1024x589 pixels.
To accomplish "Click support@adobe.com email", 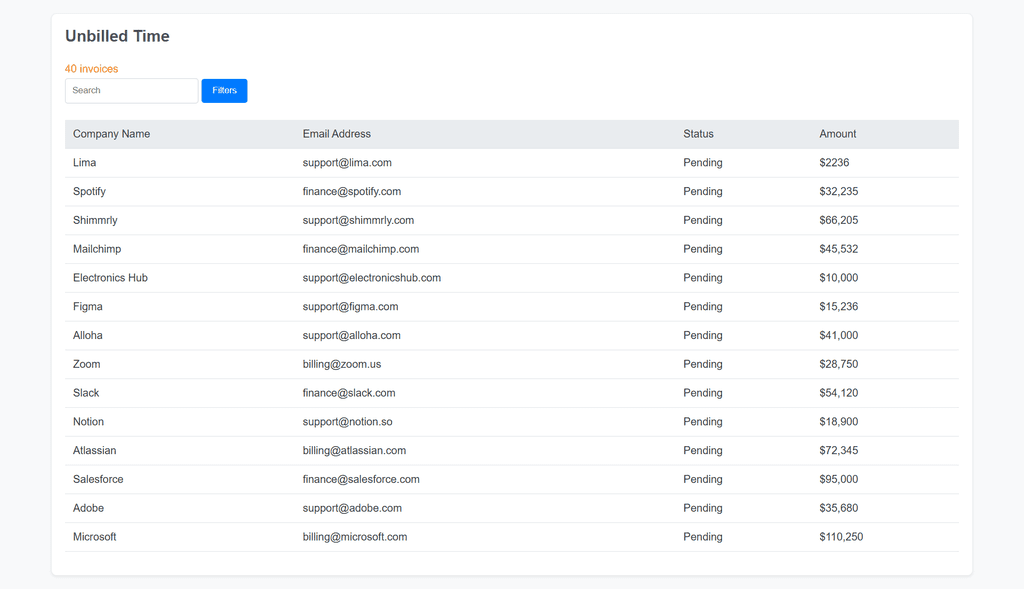I will pos(352,507).
